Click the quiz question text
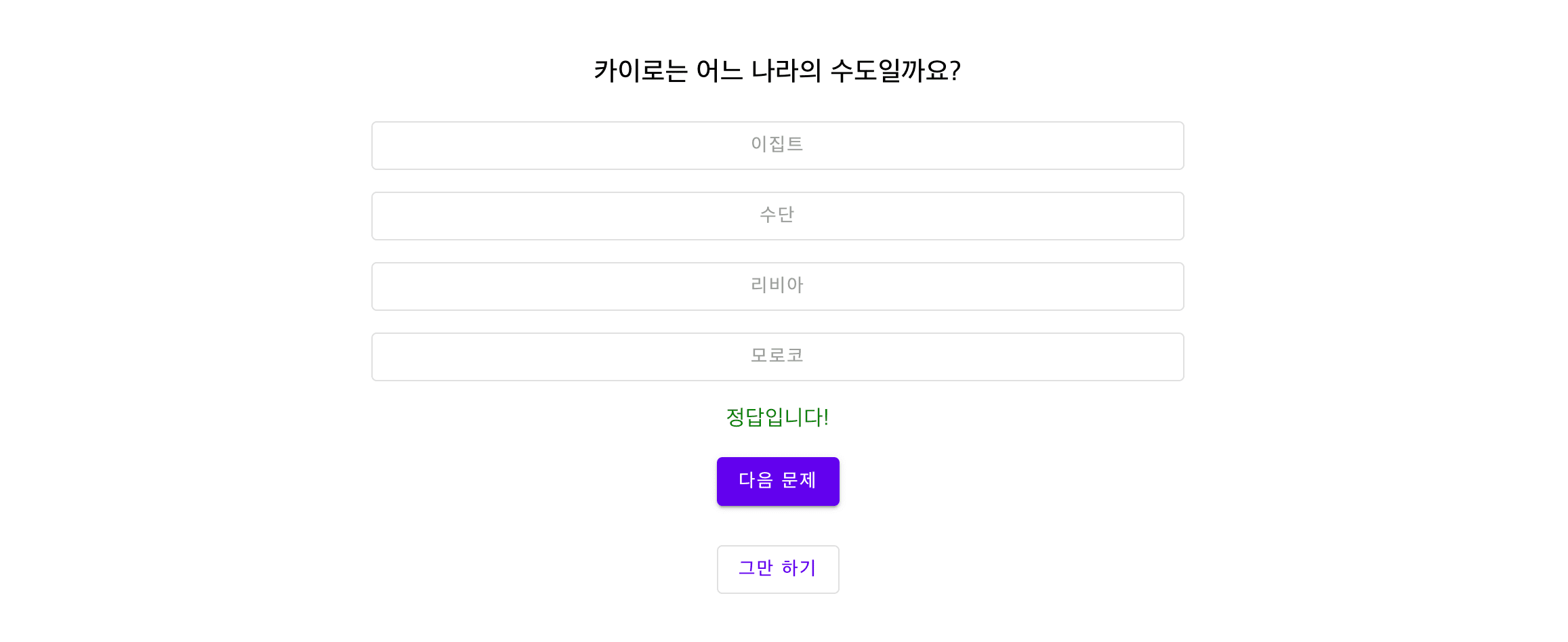Screen dimensions: 1568x642 click(777, 69)
